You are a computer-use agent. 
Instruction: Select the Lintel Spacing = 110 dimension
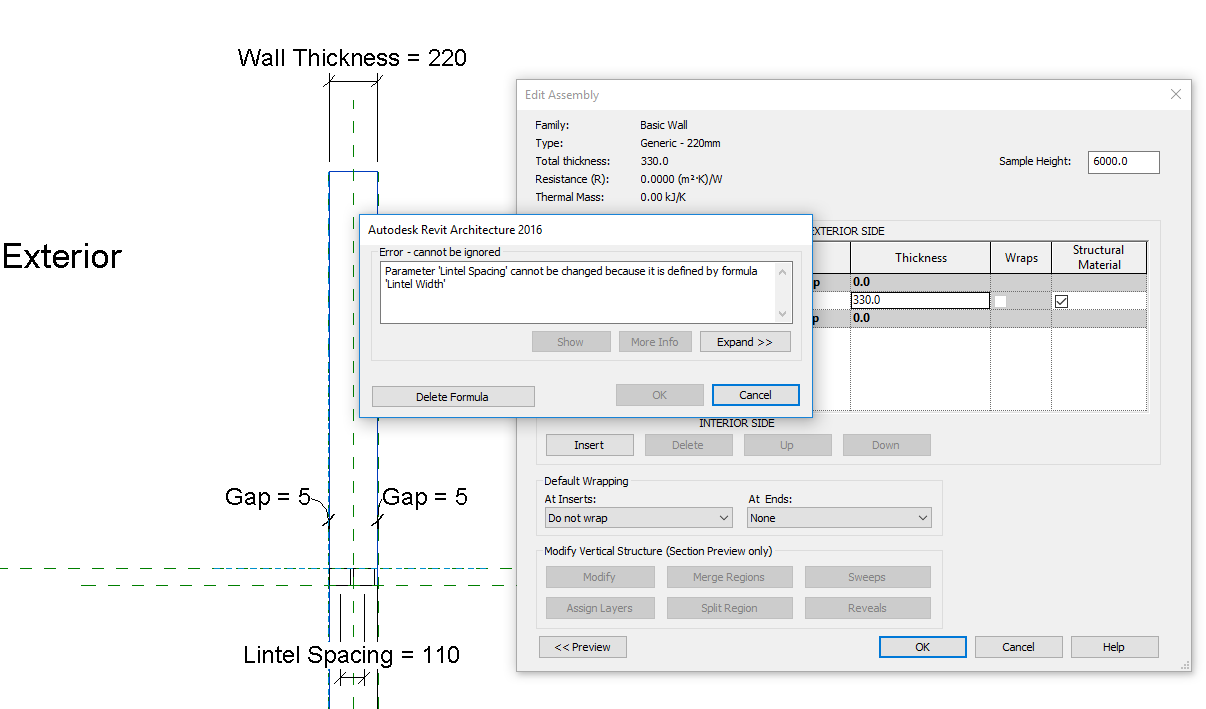[x=352, y=655]
